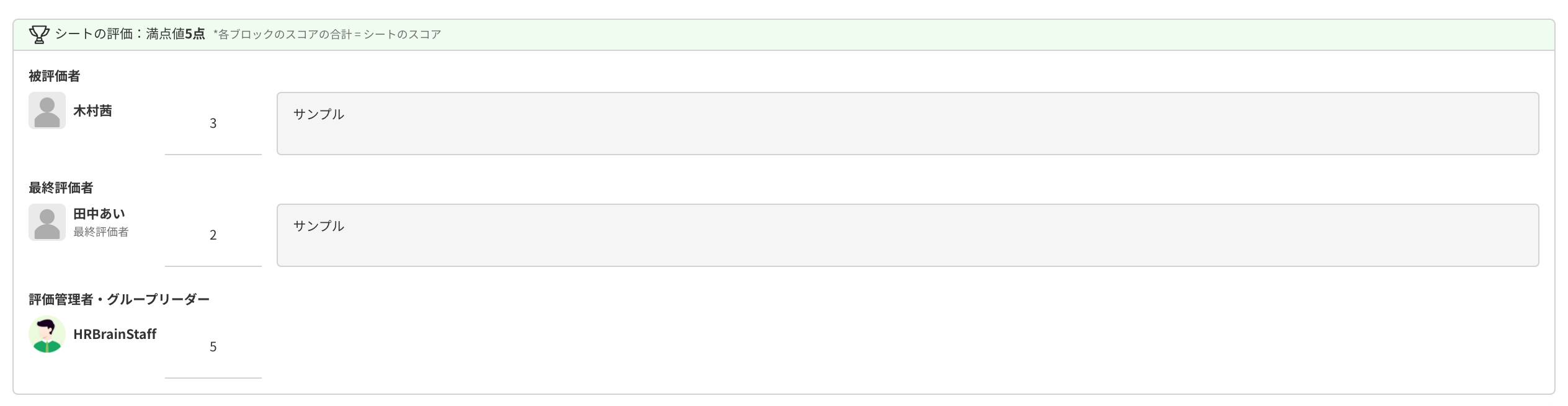Click the 被評価者 section heading
The height and width of the screenshot is (406, 1568).
(x=55, y=76)
